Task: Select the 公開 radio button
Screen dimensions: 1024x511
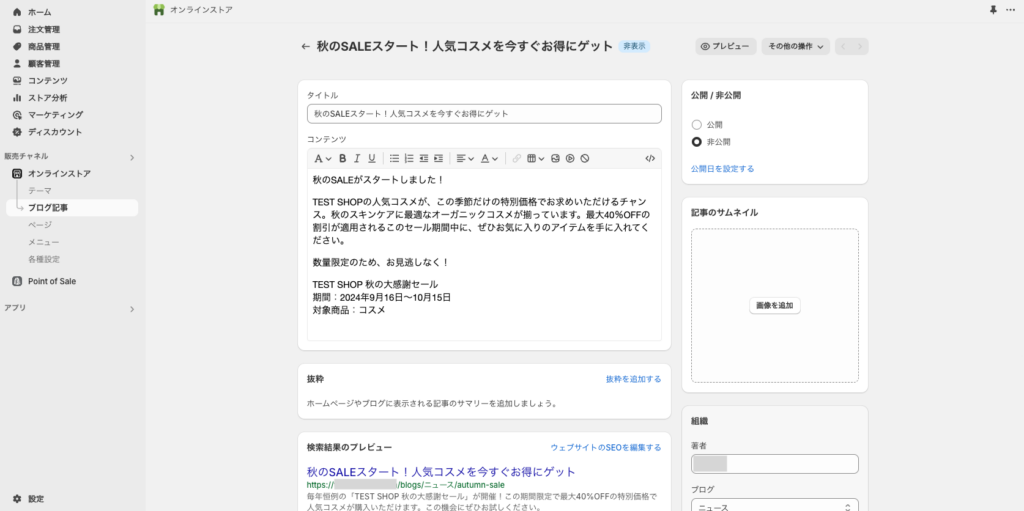Action: coord(697,125)
